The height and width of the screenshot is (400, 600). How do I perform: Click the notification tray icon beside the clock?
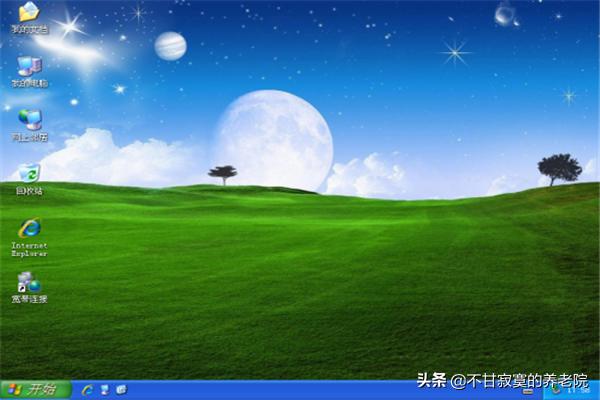tap(556, 390)
